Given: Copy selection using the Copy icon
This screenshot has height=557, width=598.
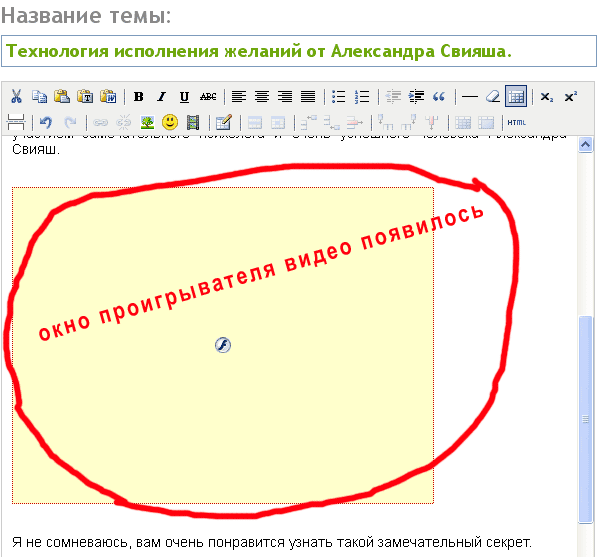Looking at the screenshot, I should (39, 97).
